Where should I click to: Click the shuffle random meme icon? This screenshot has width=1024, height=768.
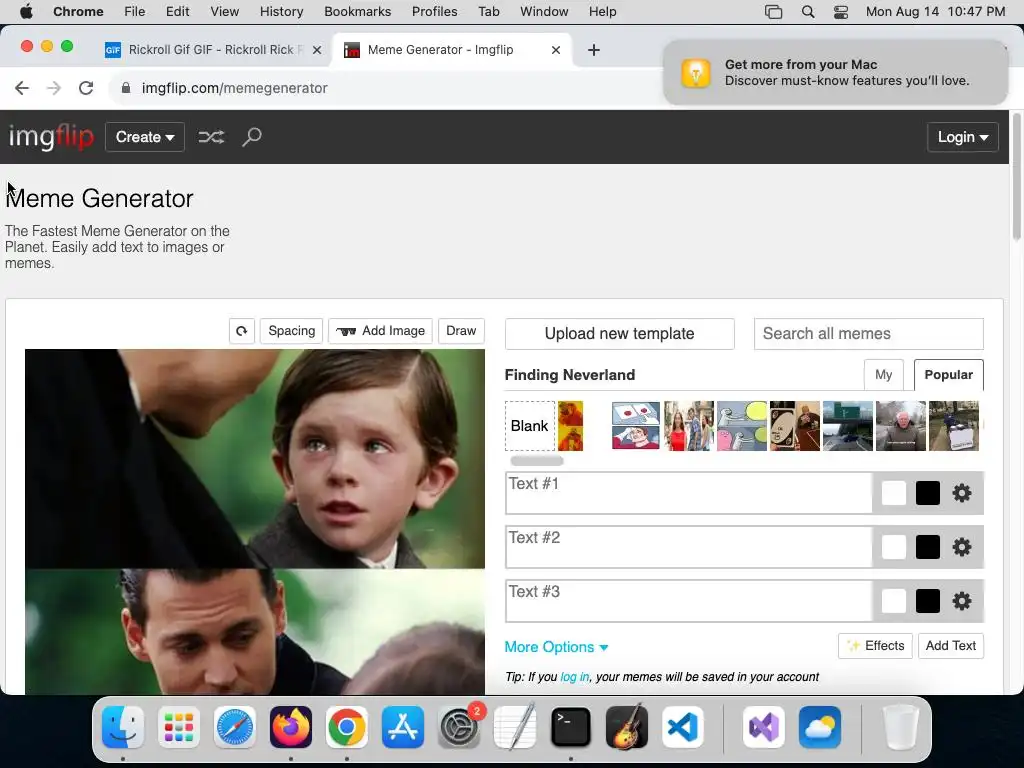click(x=211, y=137)
